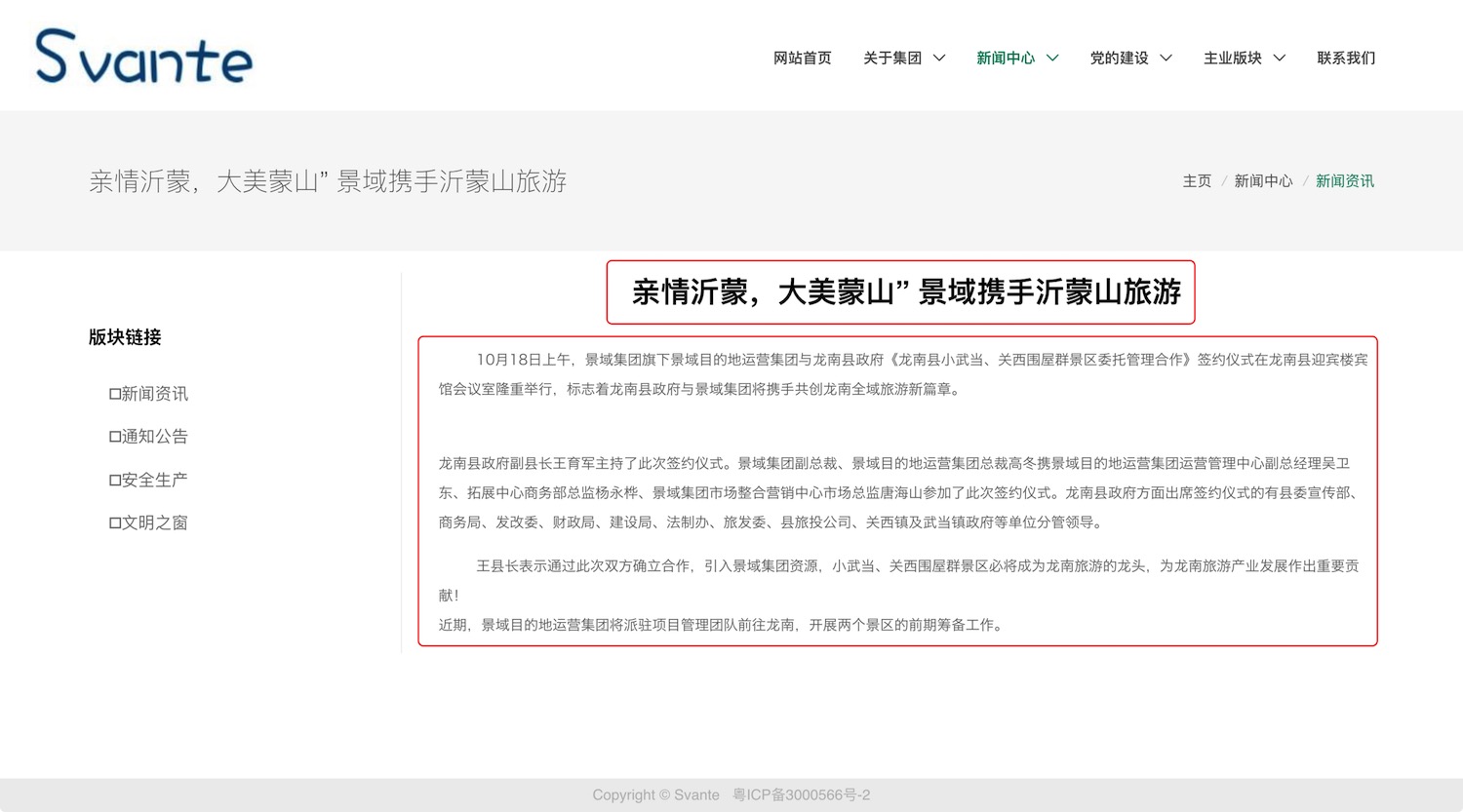Viewport: 1463px width, 812px height.
Task: Open 党的建设 navigation item
Action: pos(1119,58)
